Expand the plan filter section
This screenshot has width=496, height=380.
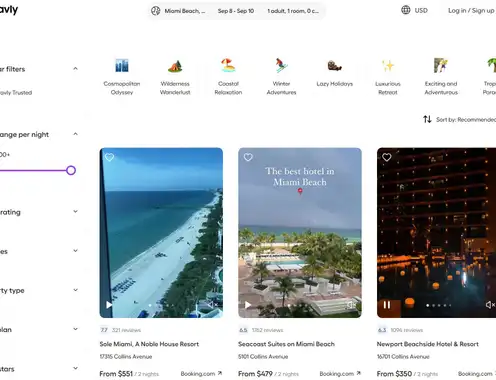(75, 329)
